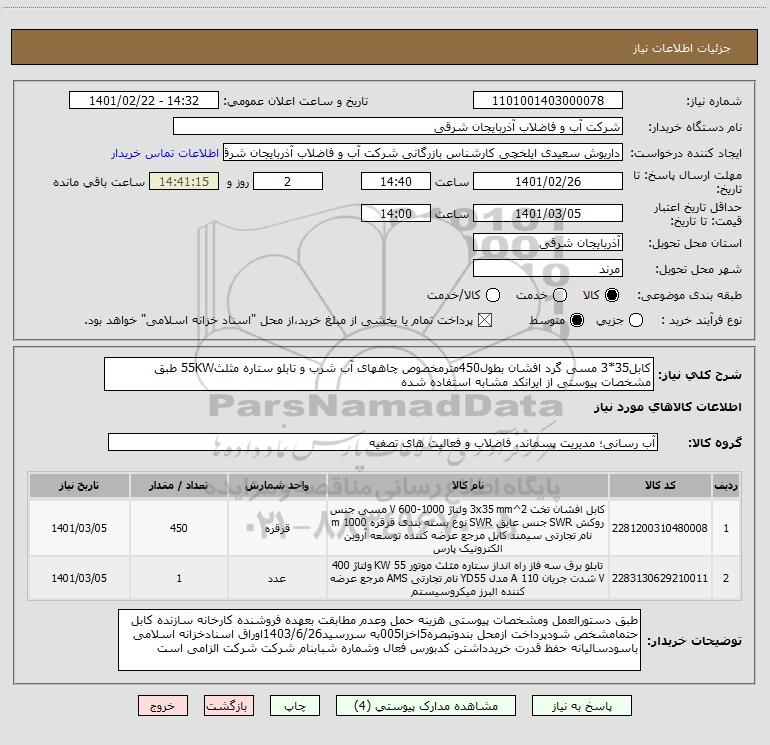Click the واحد شمارش column header

pos(277,485)
